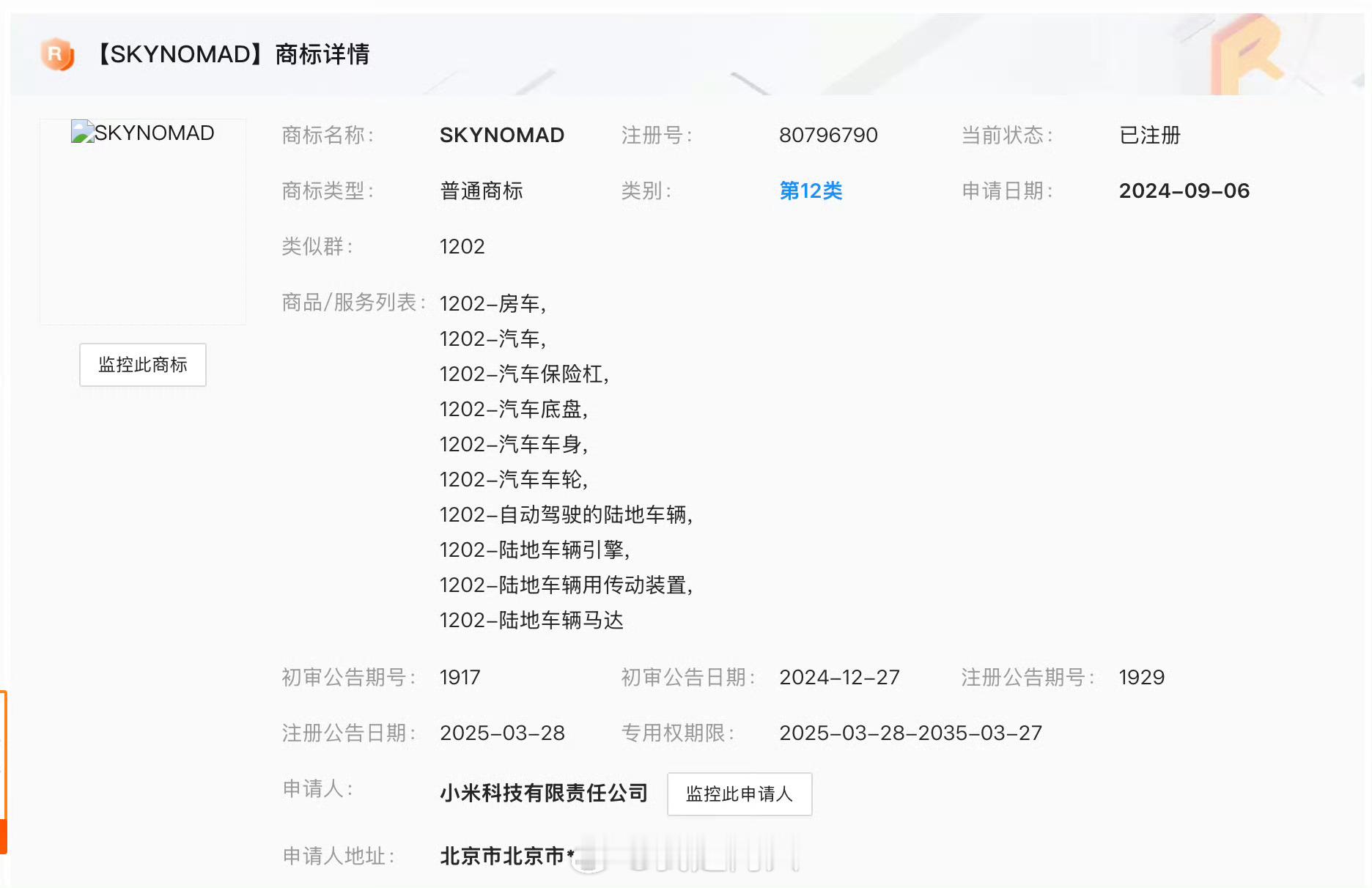
Task: Click goods item 1202-房车
Action: point(493,303)
